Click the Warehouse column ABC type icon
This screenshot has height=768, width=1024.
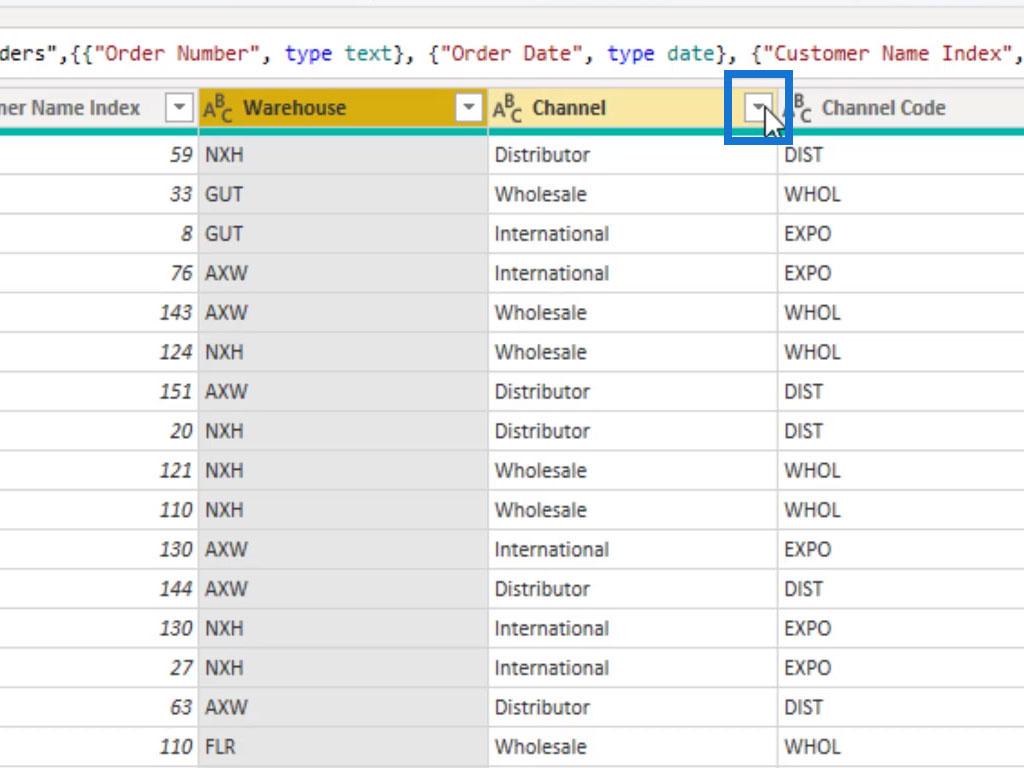pyautogui.click(x=217, y=108)
